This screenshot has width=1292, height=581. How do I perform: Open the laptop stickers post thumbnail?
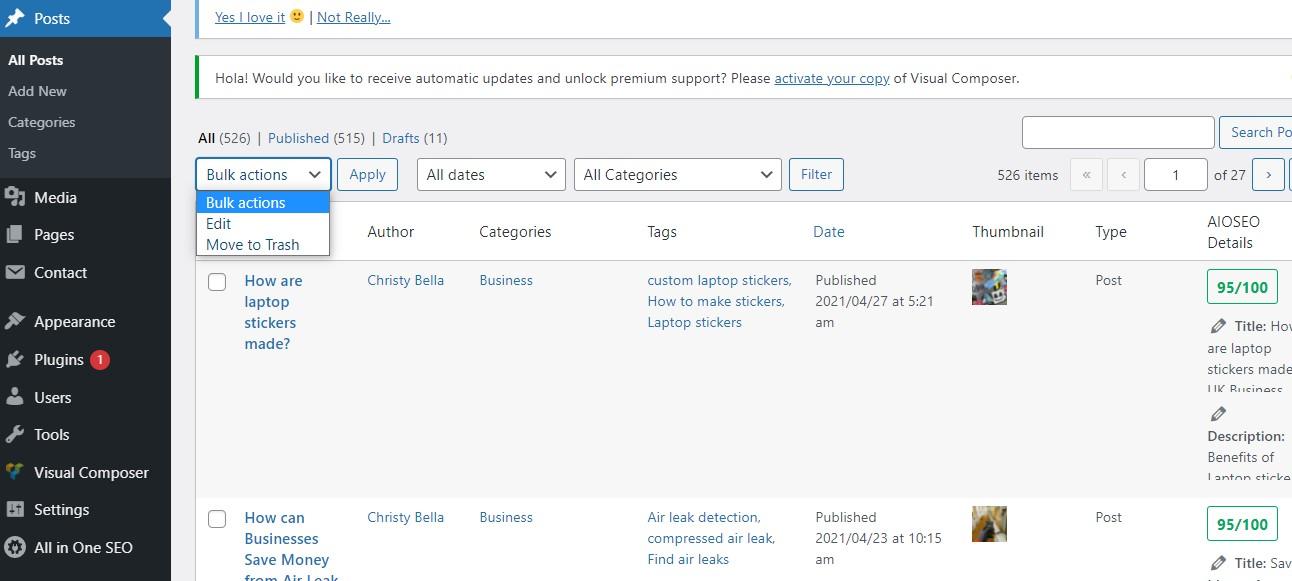[x=989, y=288]
